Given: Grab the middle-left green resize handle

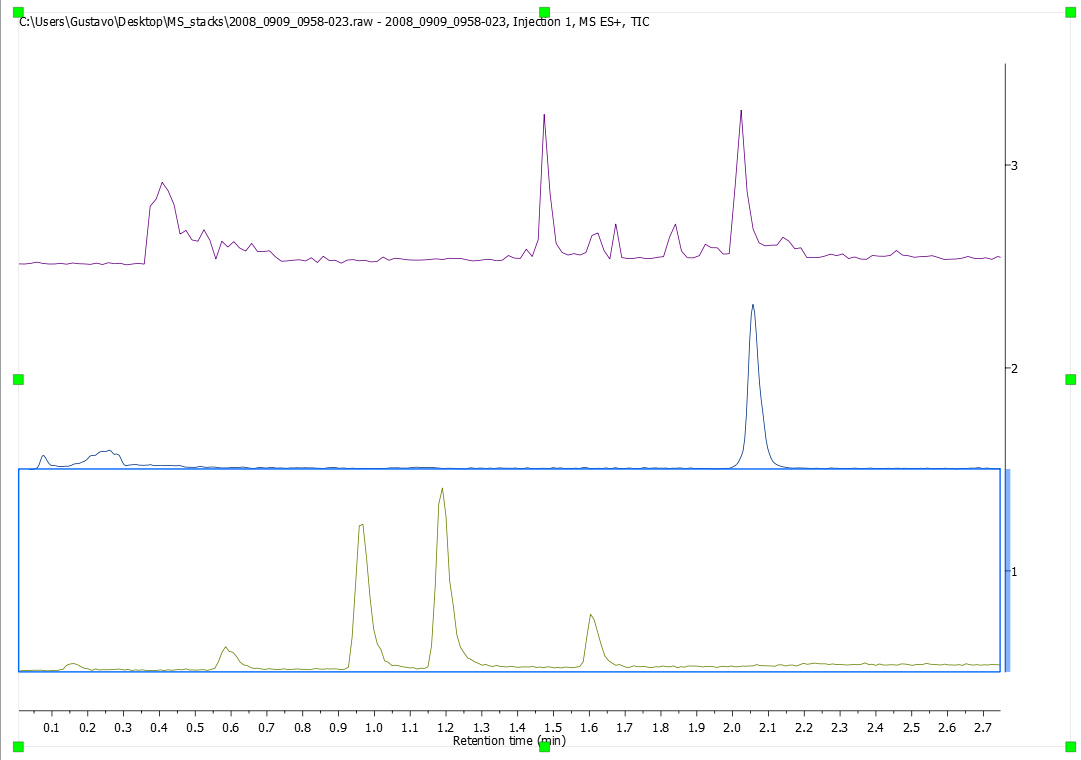Looking at the screenshot, I should (x=19, y=379).
